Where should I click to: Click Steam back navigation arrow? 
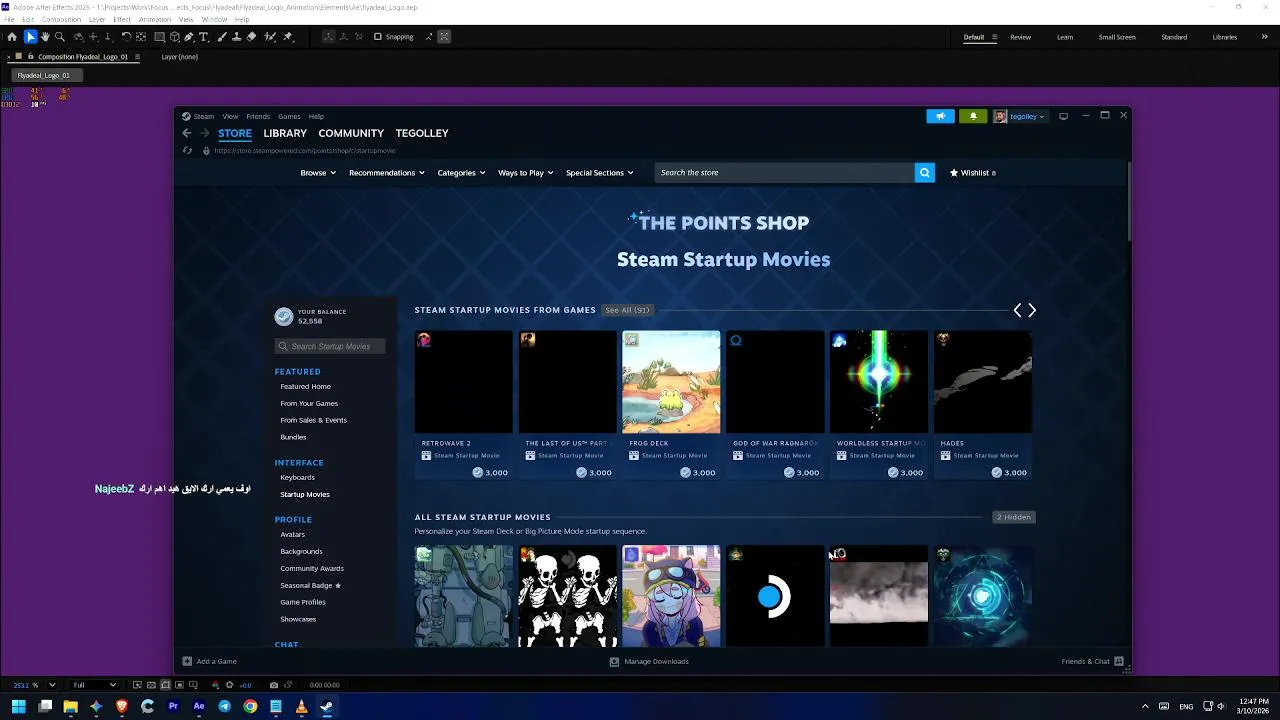186,133
